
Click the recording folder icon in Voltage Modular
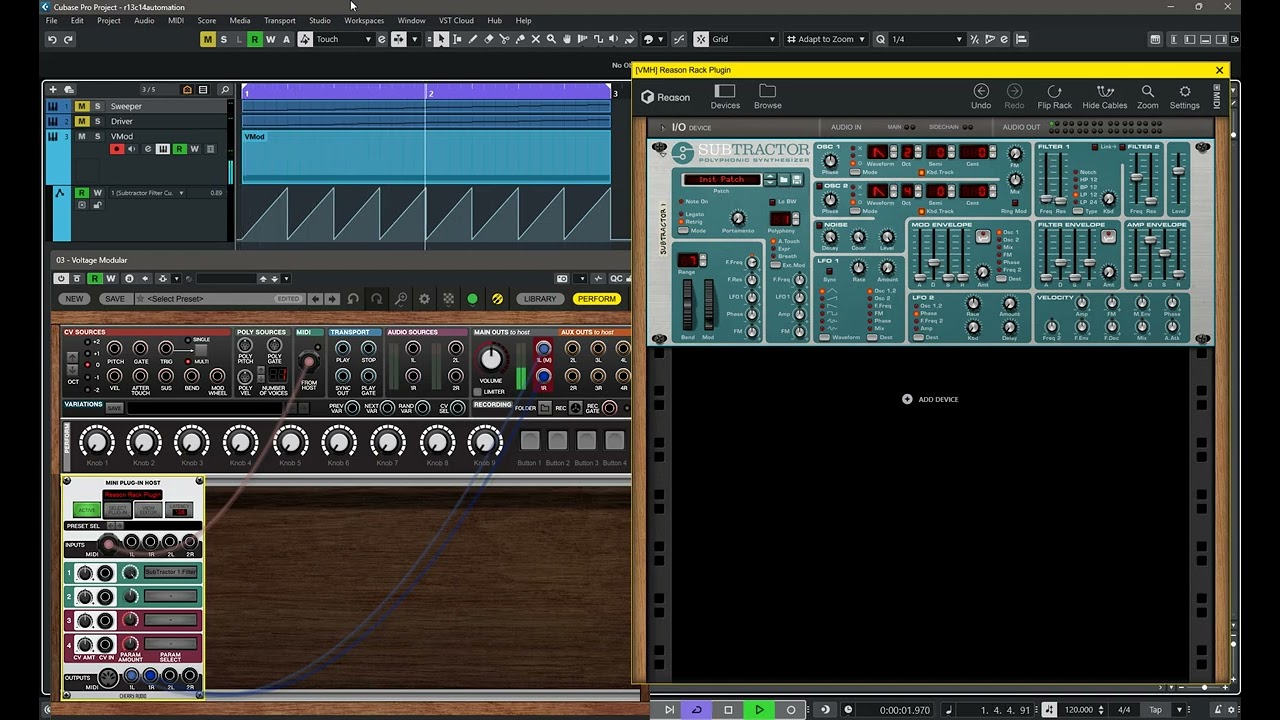[545, 408]
